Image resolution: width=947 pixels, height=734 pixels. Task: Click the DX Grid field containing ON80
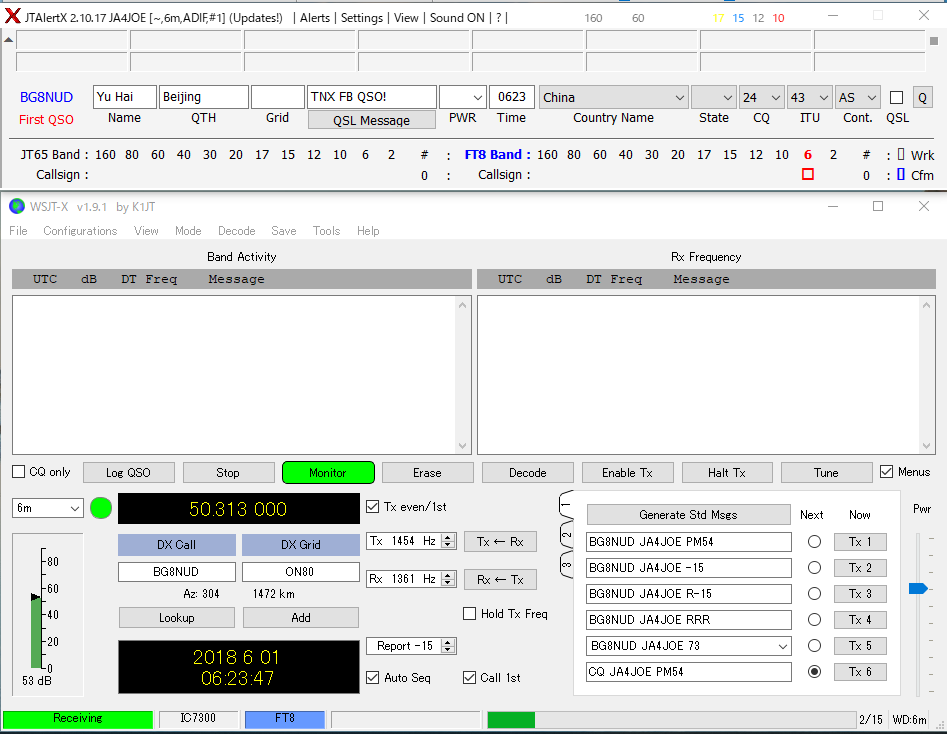coord(301,571)
